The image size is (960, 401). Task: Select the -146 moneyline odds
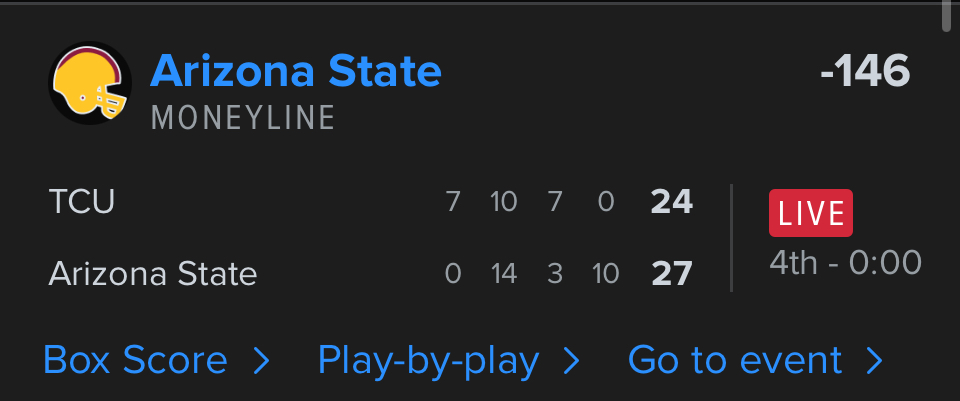[x=864, y=72]
